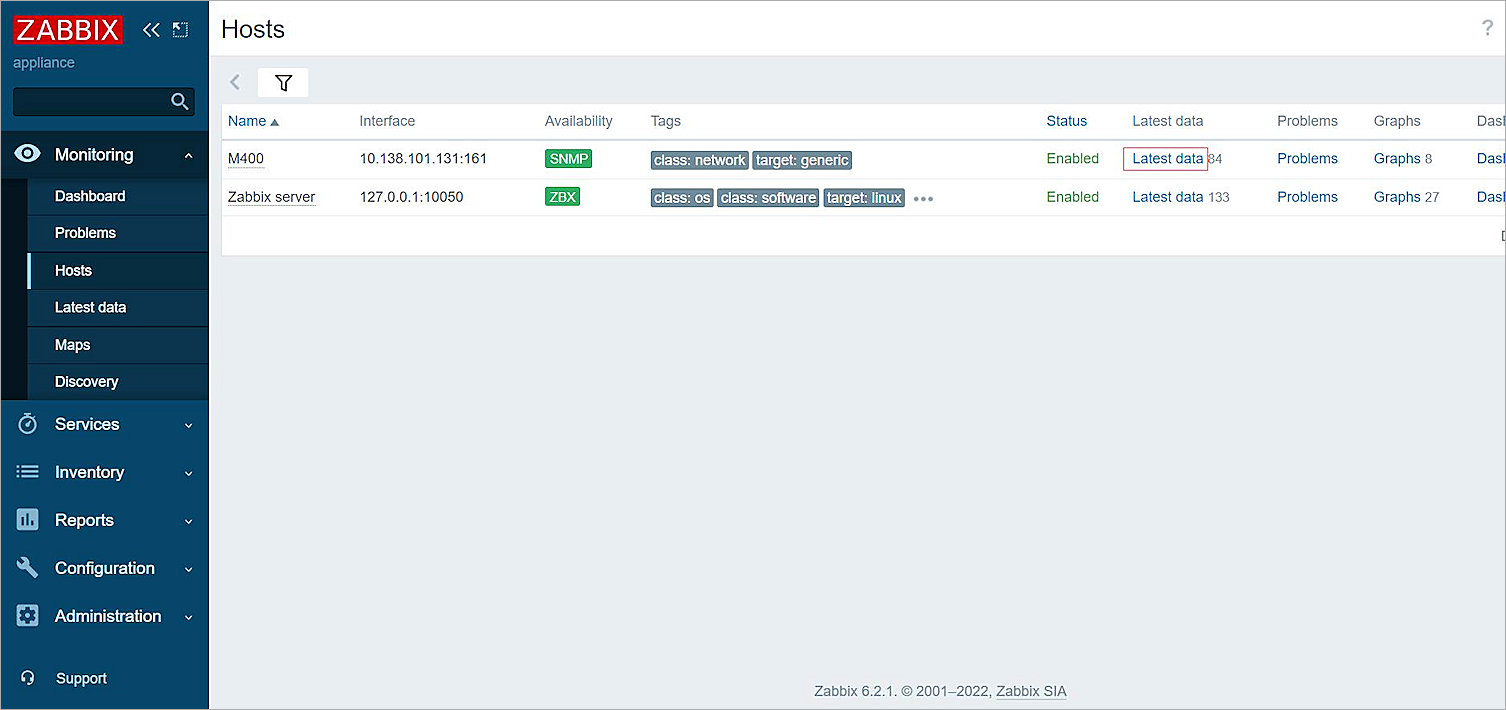Expand the Configuration menu section
1506x710 pixels.
tap(105, 568)
